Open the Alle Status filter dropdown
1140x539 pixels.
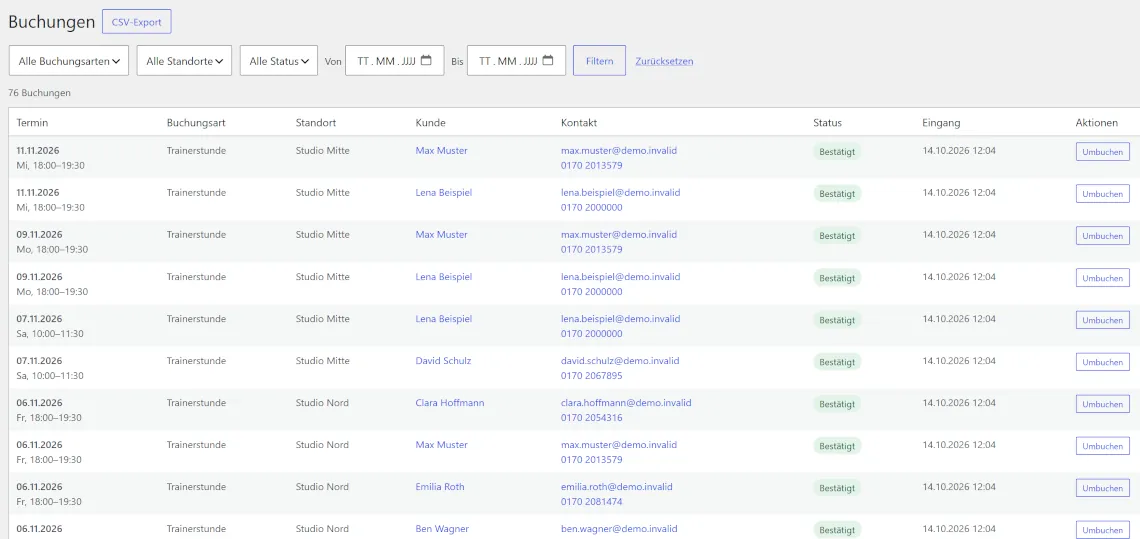279,61
